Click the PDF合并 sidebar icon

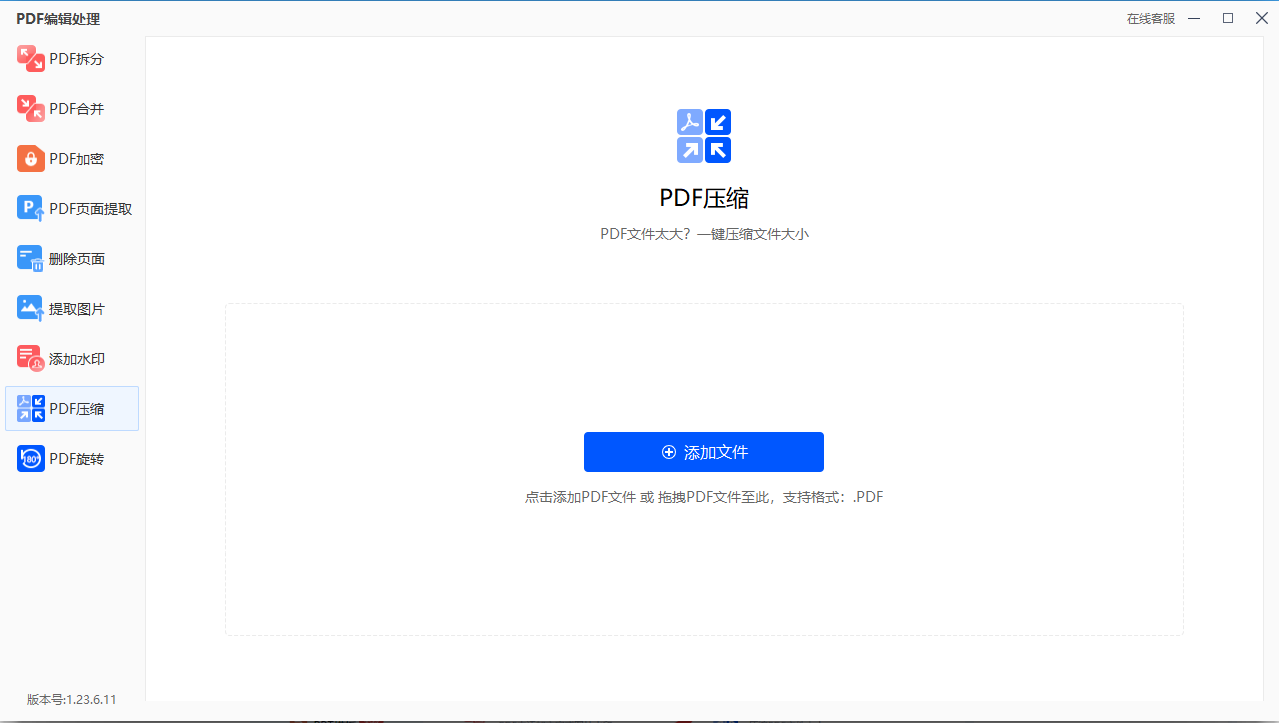coord(31,108)
